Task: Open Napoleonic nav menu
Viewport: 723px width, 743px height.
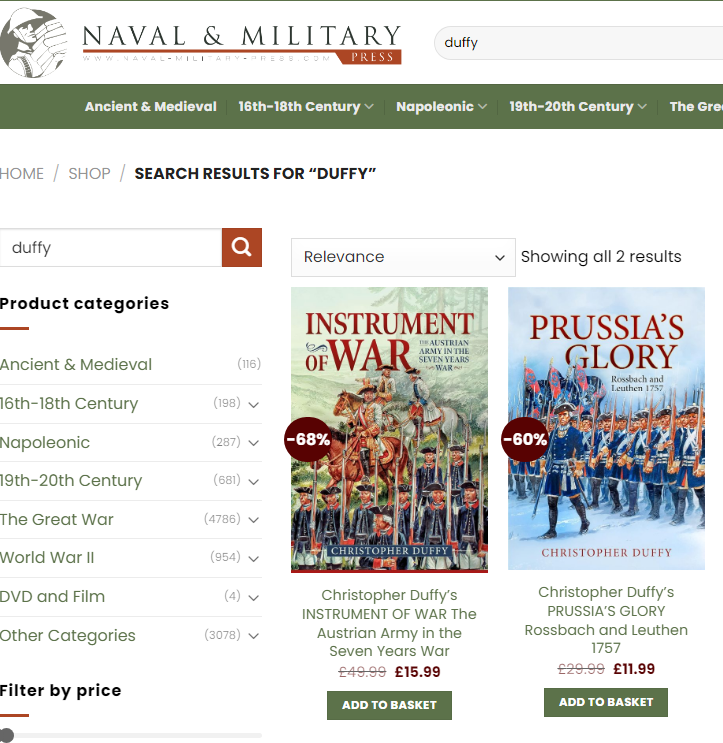Action: pos(441,107)
